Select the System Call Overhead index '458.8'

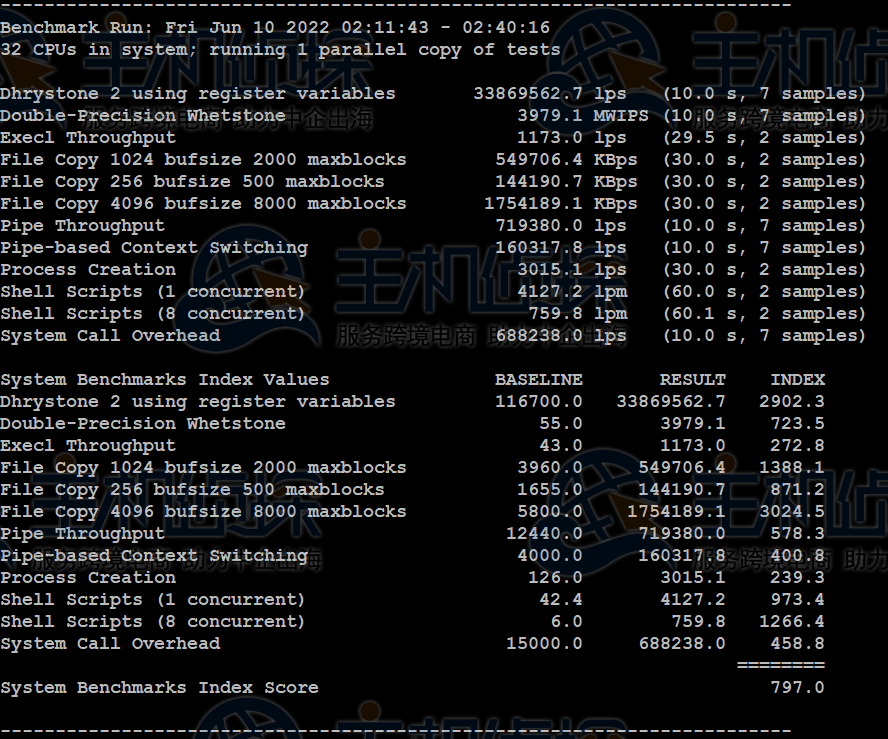[x=797, y=644]
